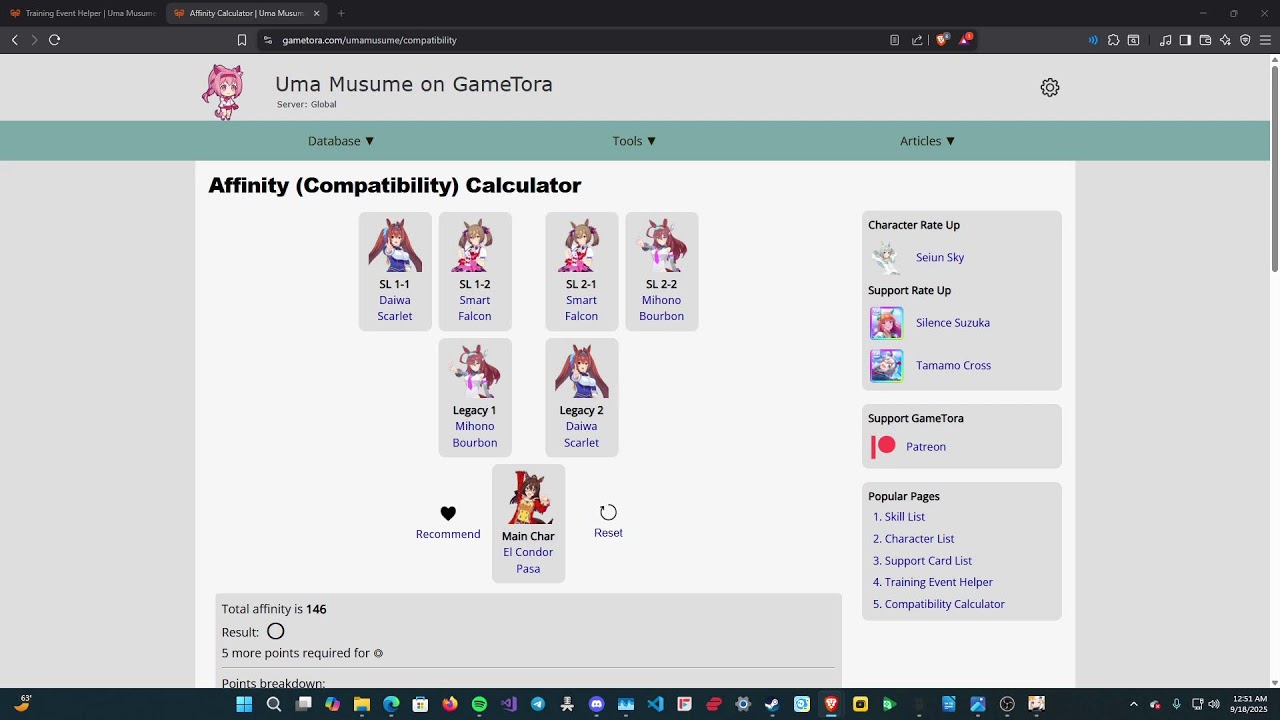Viewport: 1280px width, 720px height.
Task: Open Visual Studio Code from the taskbar
Action: tap(655, 704)
